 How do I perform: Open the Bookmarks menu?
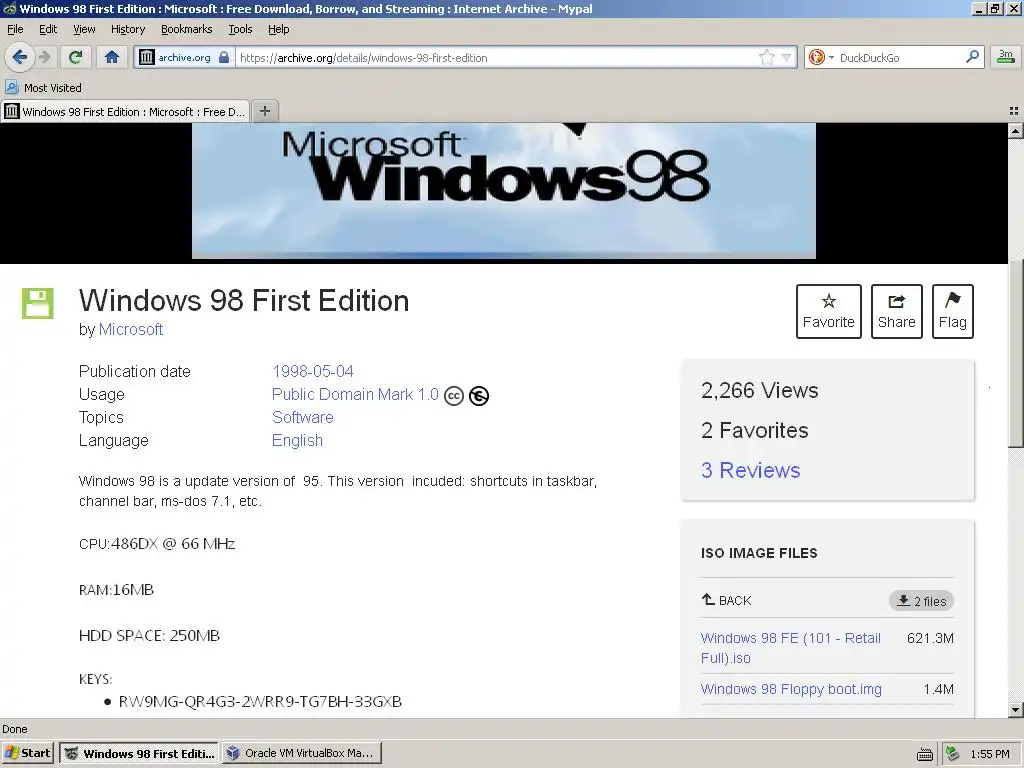tap(186, 29)
